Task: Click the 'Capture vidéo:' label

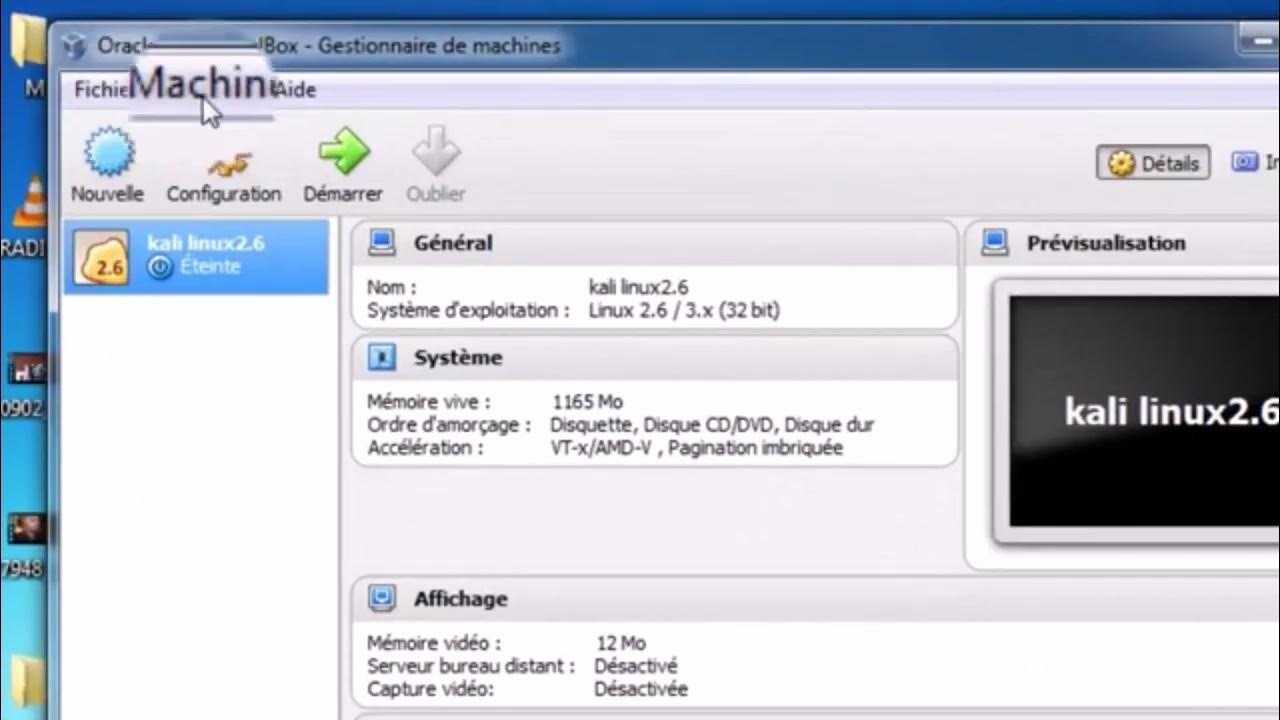Action: (x=430, y=689)
